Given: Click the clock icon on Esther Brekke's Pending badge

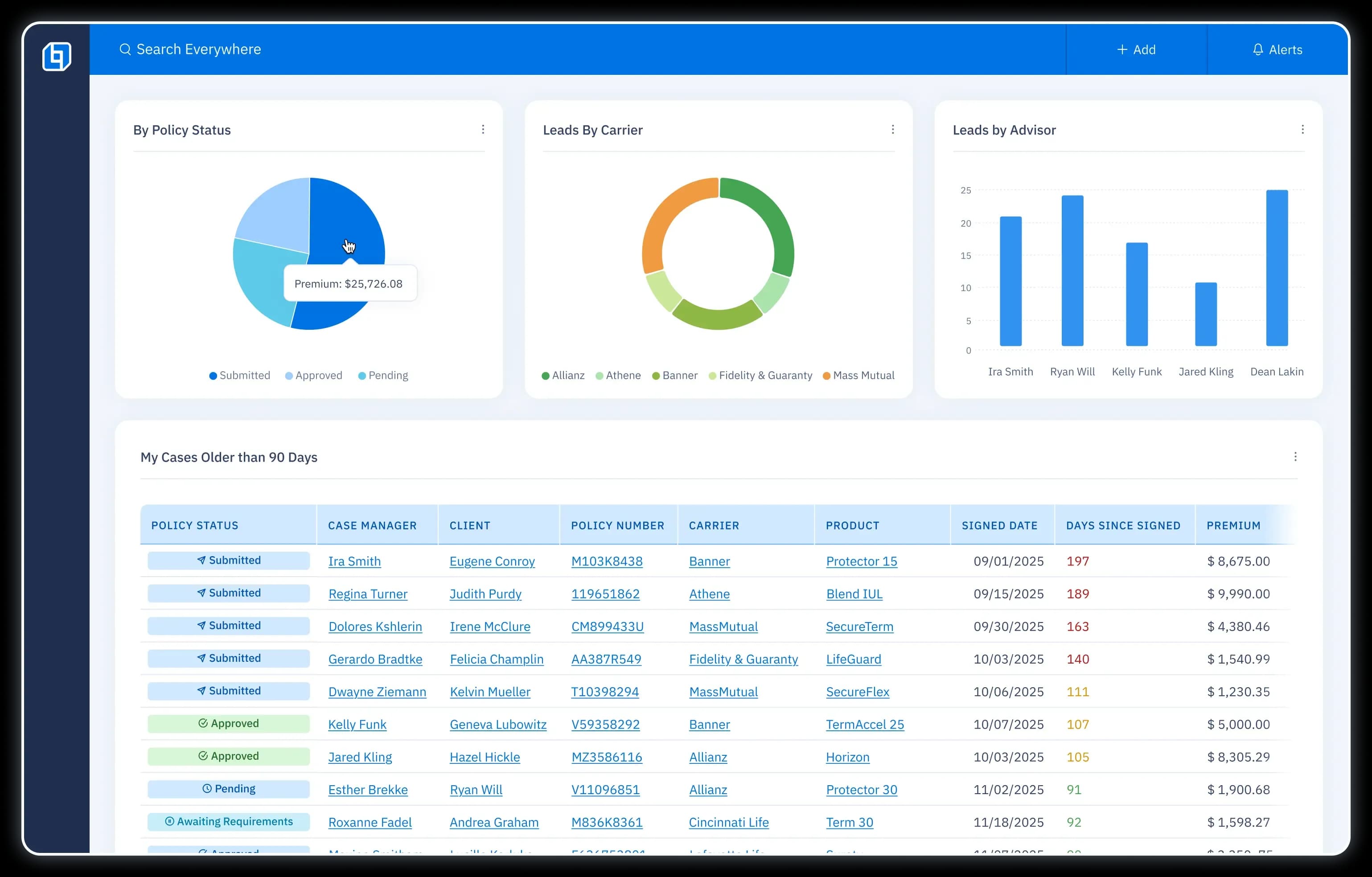Looking at the screenshot, I should pyautogui.click(x=207, y=789).
